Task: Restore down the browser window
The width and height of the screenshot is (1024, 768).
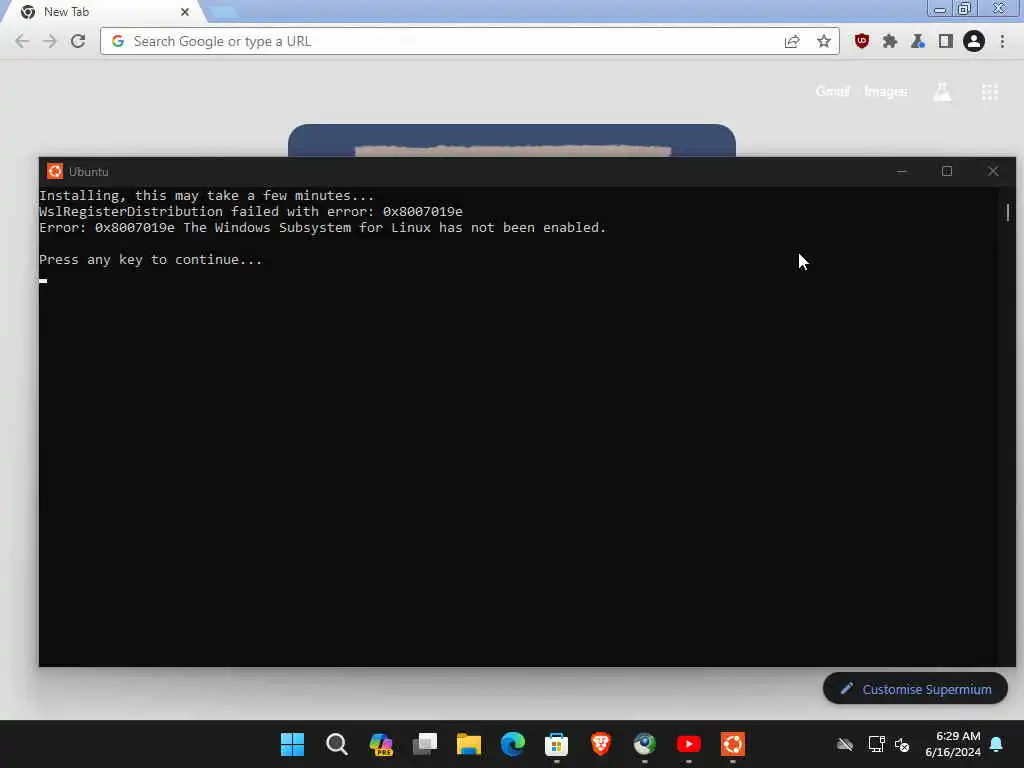Action: 965,9
